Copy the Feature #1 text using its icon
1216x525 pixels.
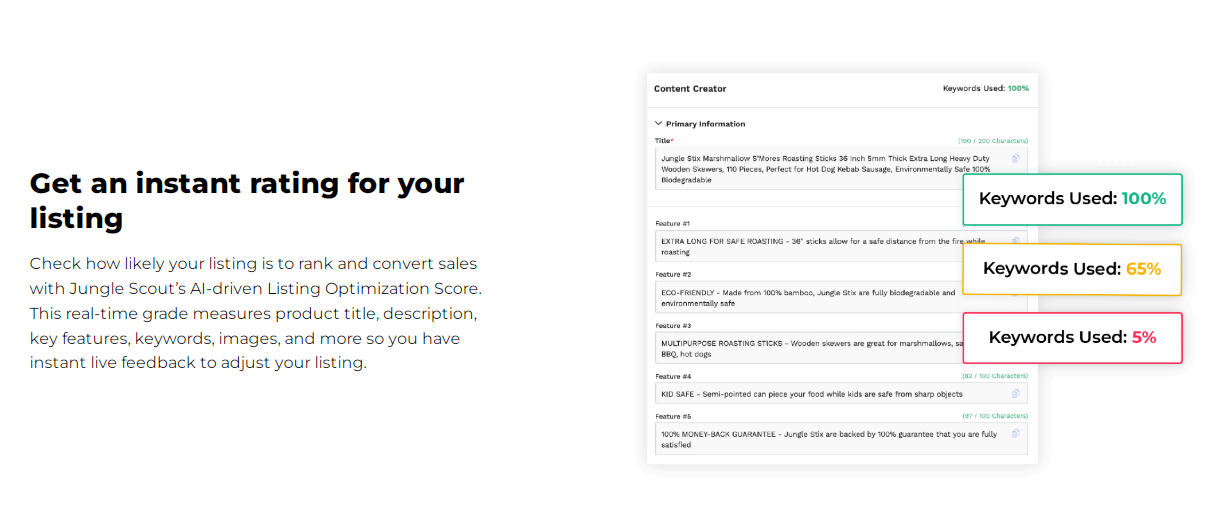point(1016,241)
